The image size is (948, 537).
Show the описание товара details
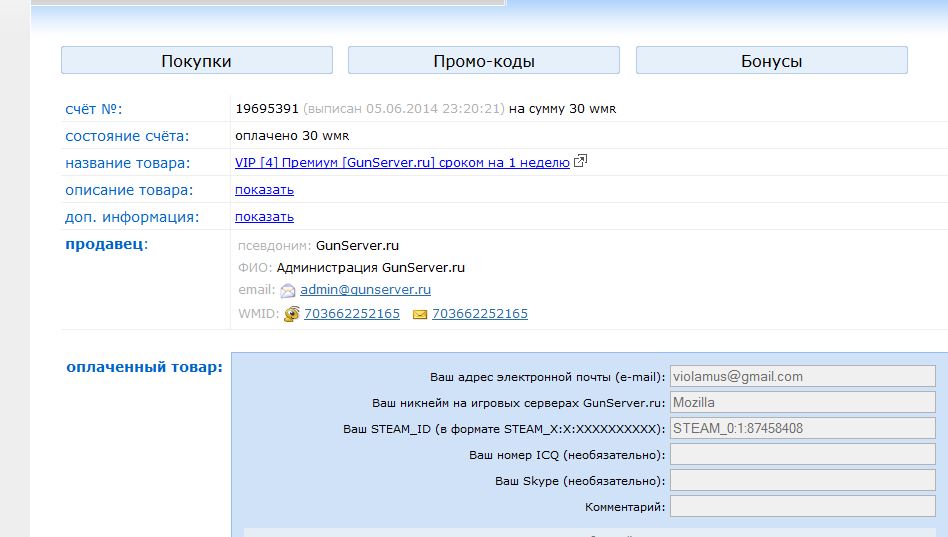(x=264, y=190)
